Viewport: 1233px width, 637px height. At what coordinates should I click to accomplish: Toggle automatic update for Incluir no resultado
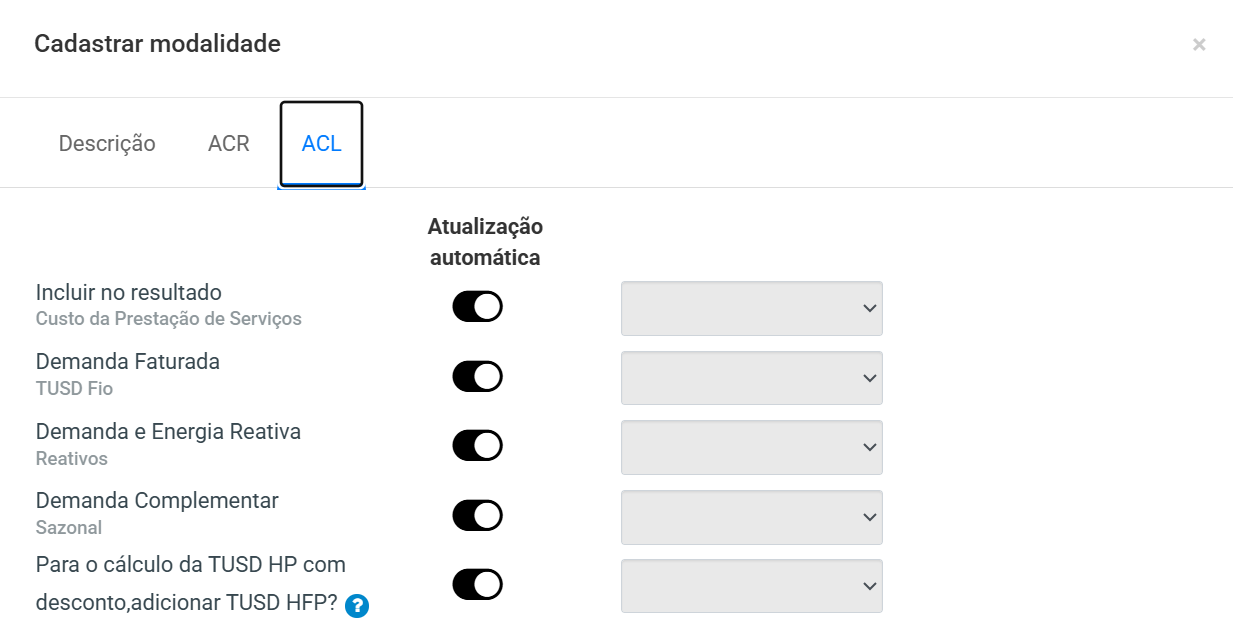477,307
